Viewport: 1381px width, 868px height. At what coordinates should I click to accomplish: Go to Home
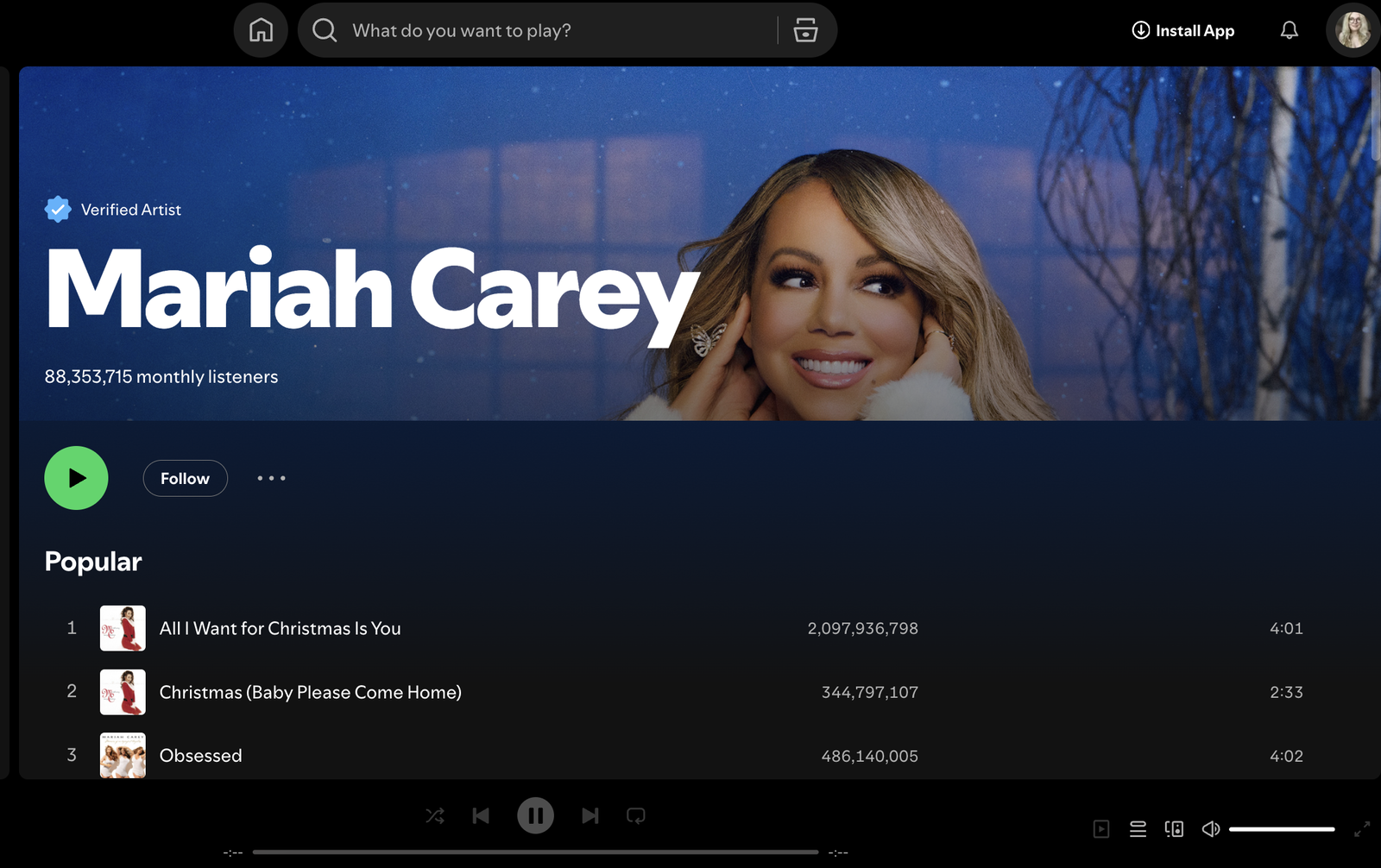click(x=260, y=29)
